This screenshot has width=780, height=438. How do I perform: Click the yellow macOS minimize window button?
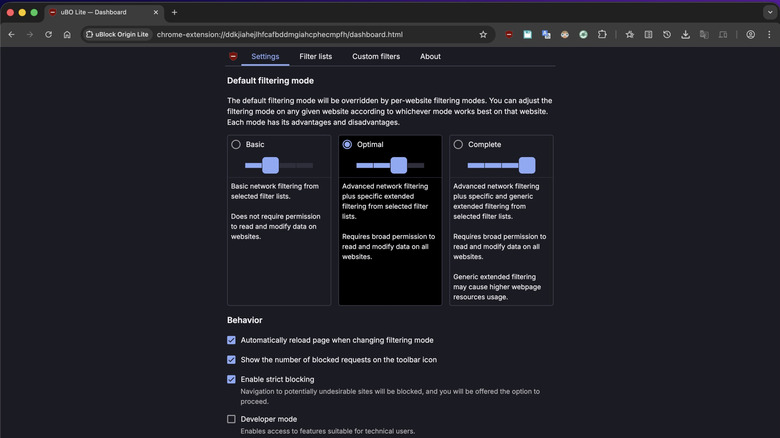coord(22,12)
